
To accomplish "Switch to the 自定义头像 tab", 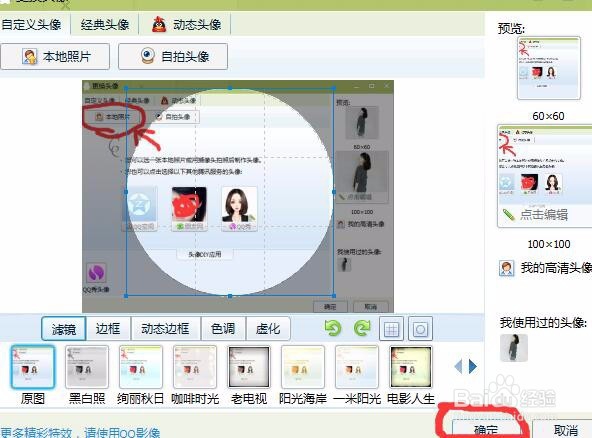I will coord(32,25).
